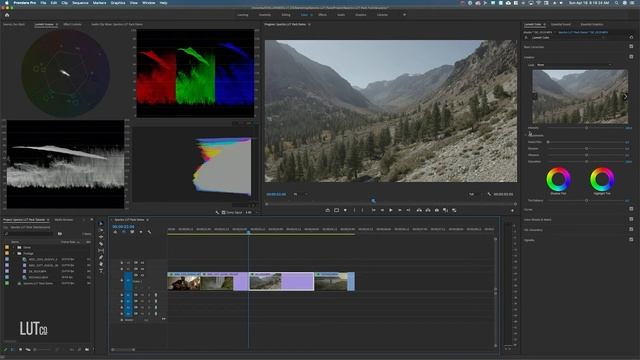Show next Look preview with right arrow

[x=625, y=97]
